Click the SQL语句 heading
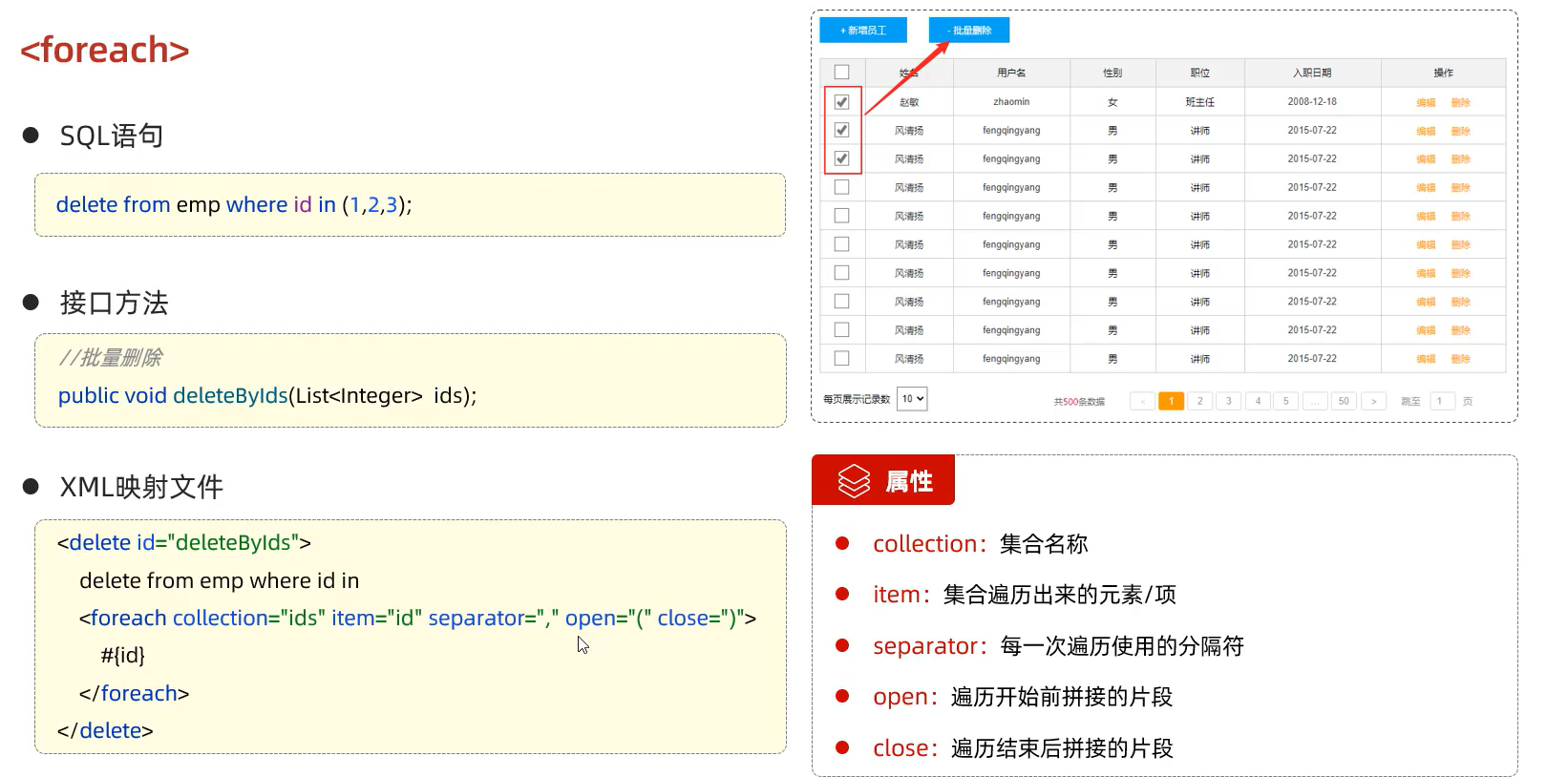The height and width of the screenshot is (777, 1568). 112,136
